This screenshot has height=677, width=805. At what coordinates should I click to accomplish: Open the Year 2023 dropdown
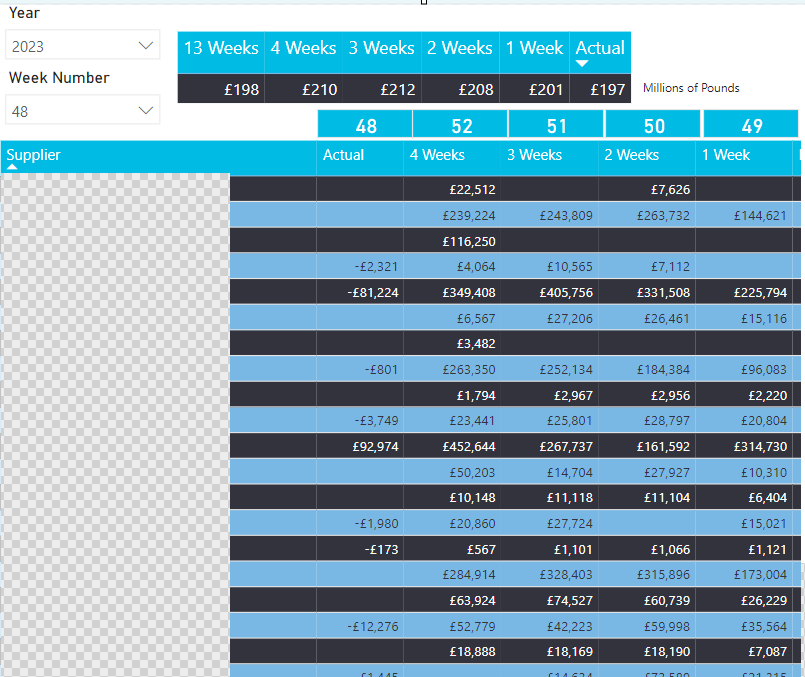tap(82, 46)
